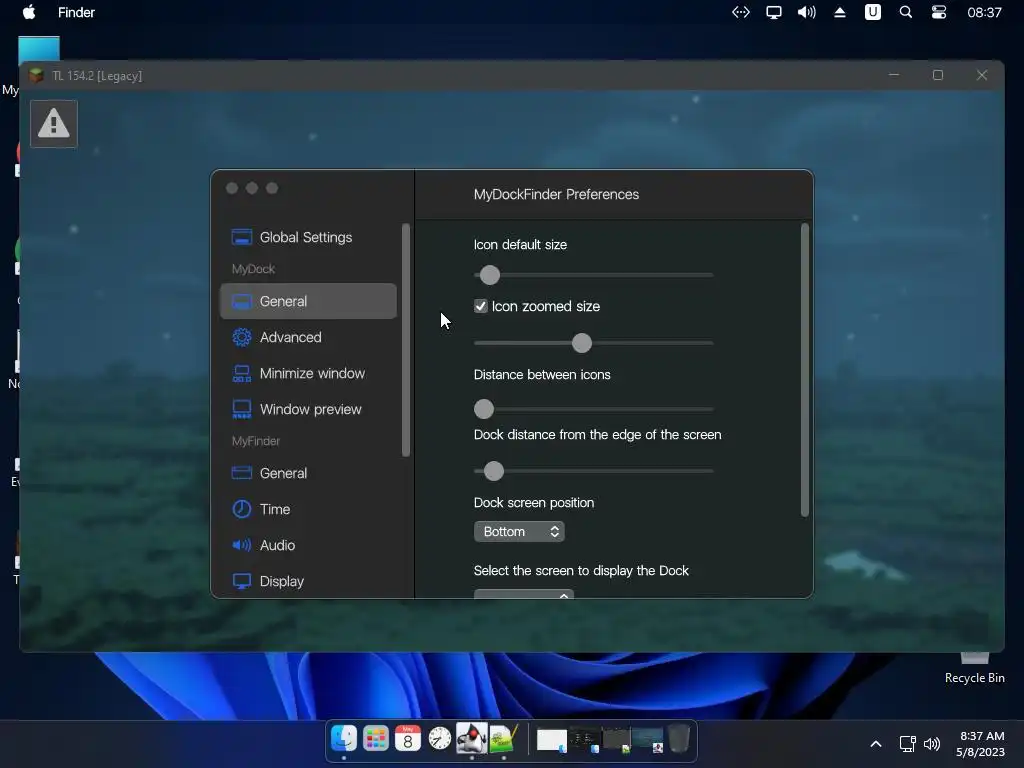Open the taskbar clock 8:37 AM

(980, 744)
